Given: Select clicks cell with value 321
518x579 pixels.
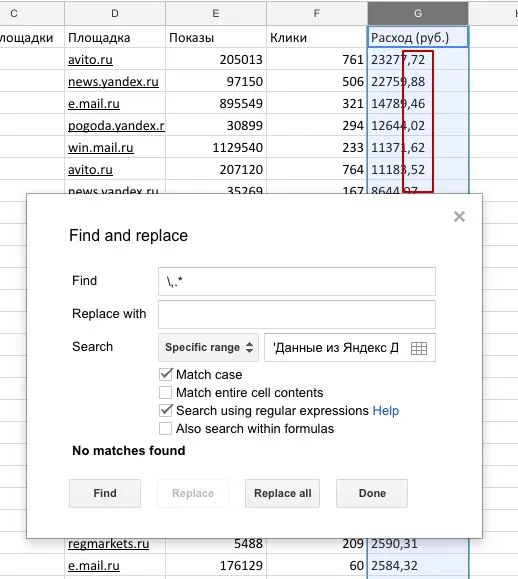Looking at the screenshot, I should (x=317, y=104).
